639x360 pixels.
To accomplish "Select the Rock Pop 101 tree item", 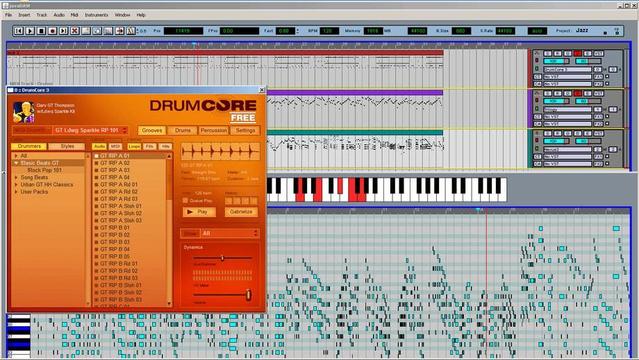I will tap(44, 170).
